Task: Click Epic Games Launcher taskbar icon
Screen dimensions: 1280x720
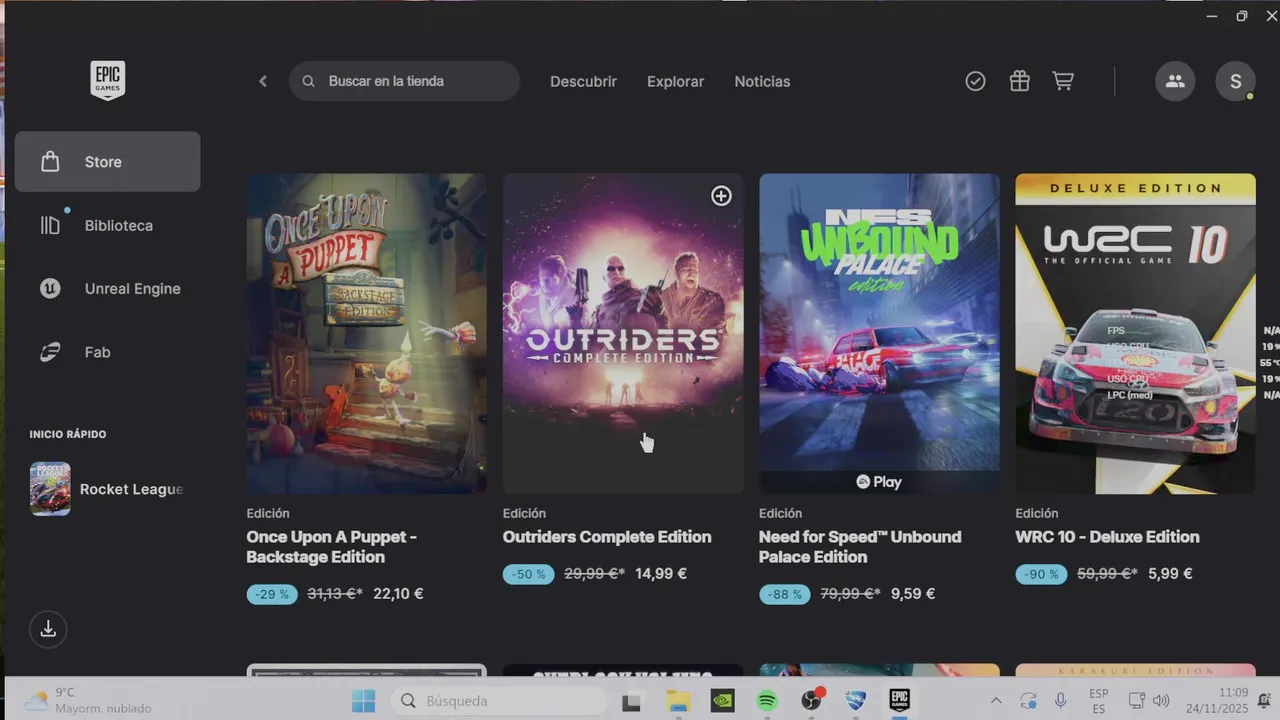Action: click(x=900, y=701)
